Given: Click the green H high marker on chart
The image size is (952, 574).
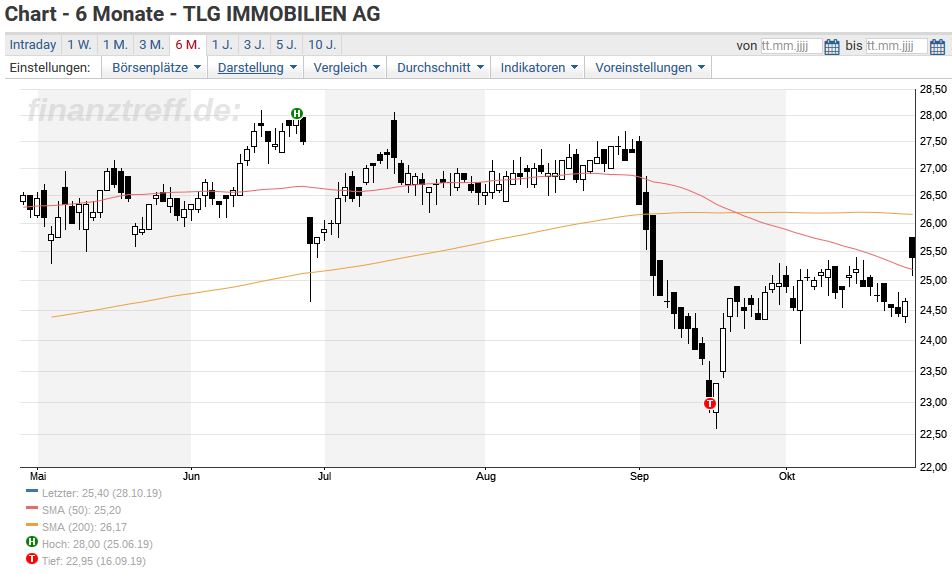Looking at the screenshot, I should click(x=296, y=113).
